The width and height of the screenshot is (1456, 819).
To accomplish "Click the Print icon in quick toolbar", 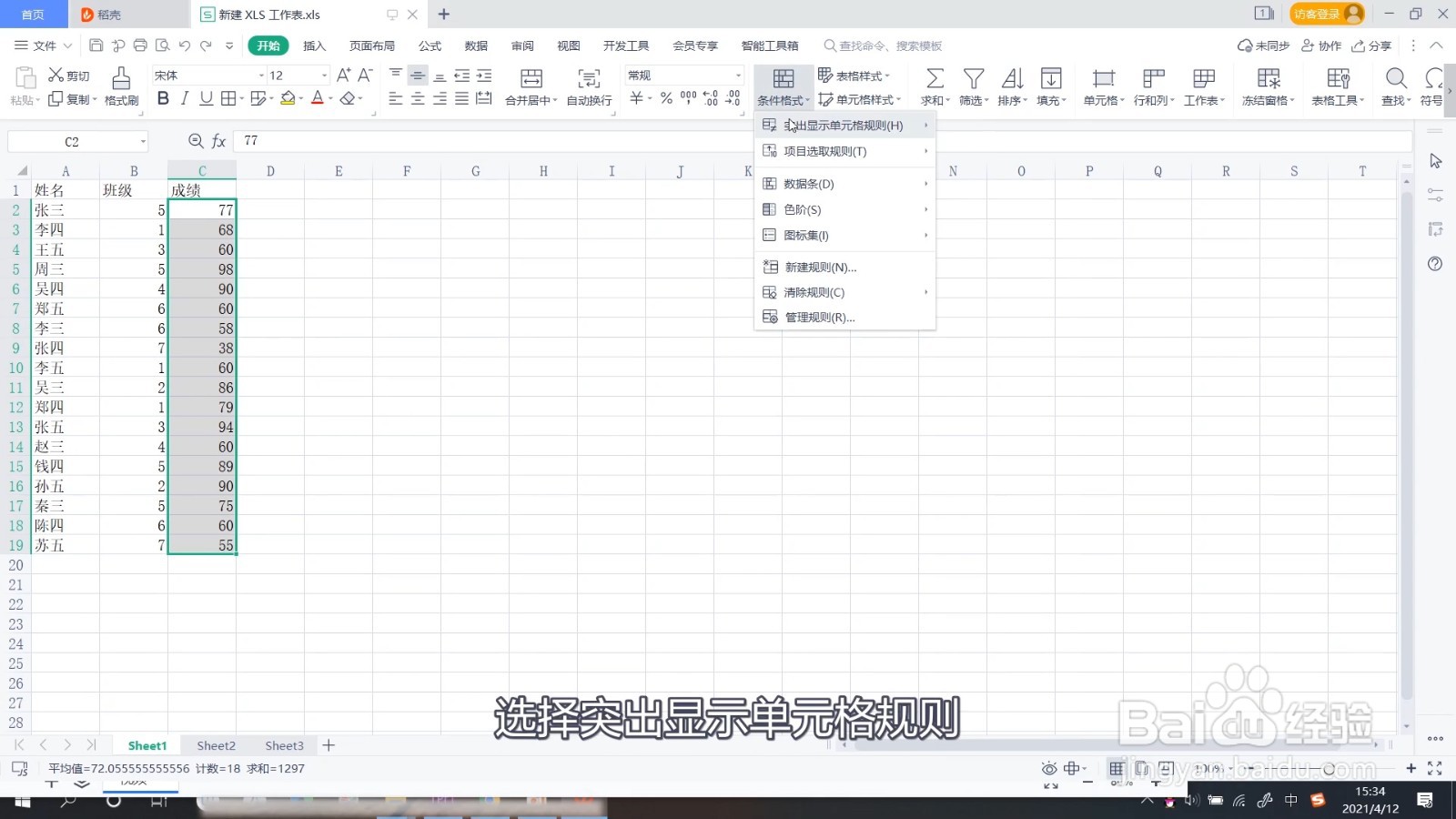I will click(140, 45).
